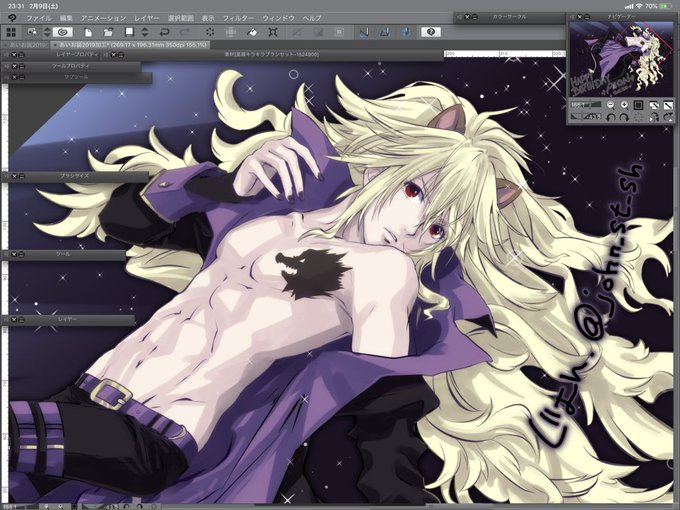This screenshot has width=680, height=510.
Task: Close the 素材 brush set palette
Action: point(113,55)
